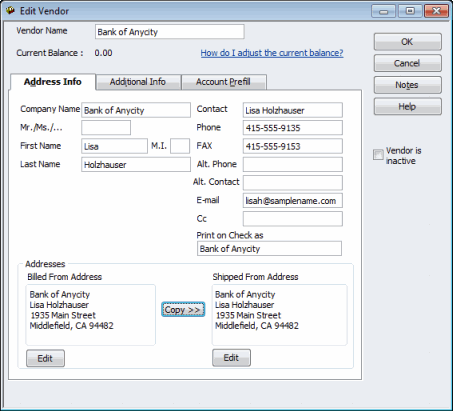Open the Additional Info tab

pos(138,82)
